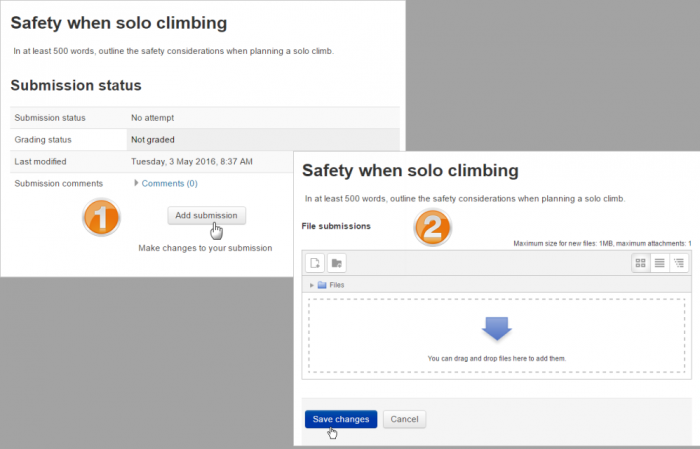Open the Comments (0) link
Image resolution: width=700 pixels, height=449 pixels.
click(169, 183)
